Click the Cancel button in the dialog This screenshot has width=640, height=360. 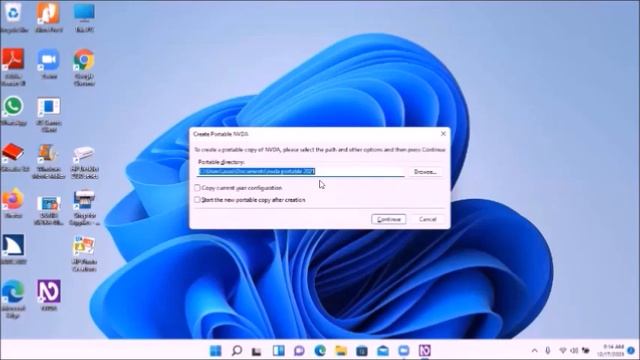(x=427, y=219)
